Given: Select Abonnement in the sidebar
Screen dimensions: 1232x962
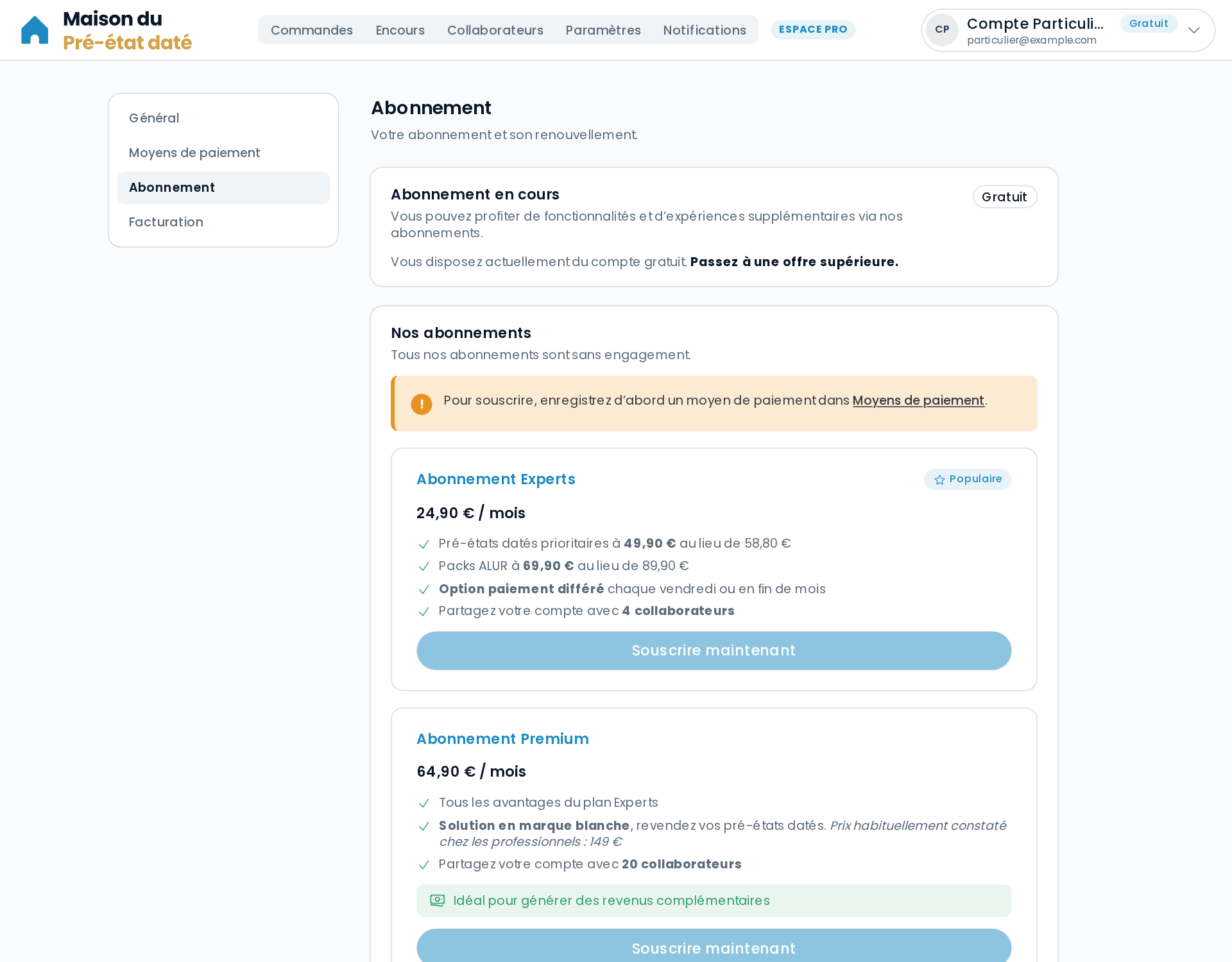Looking at the screenshot, I should tap(223, 187).
